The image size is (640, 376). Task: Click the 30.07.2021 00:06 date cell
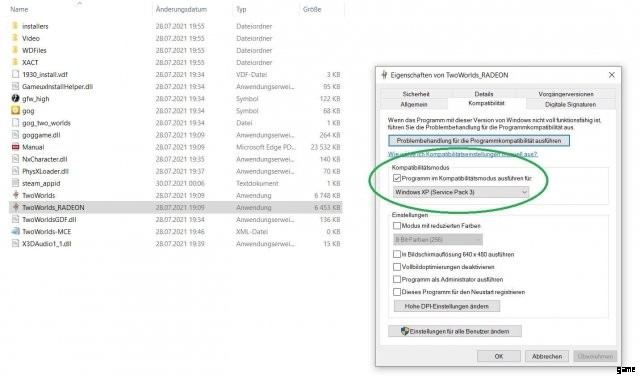(180, 183)
